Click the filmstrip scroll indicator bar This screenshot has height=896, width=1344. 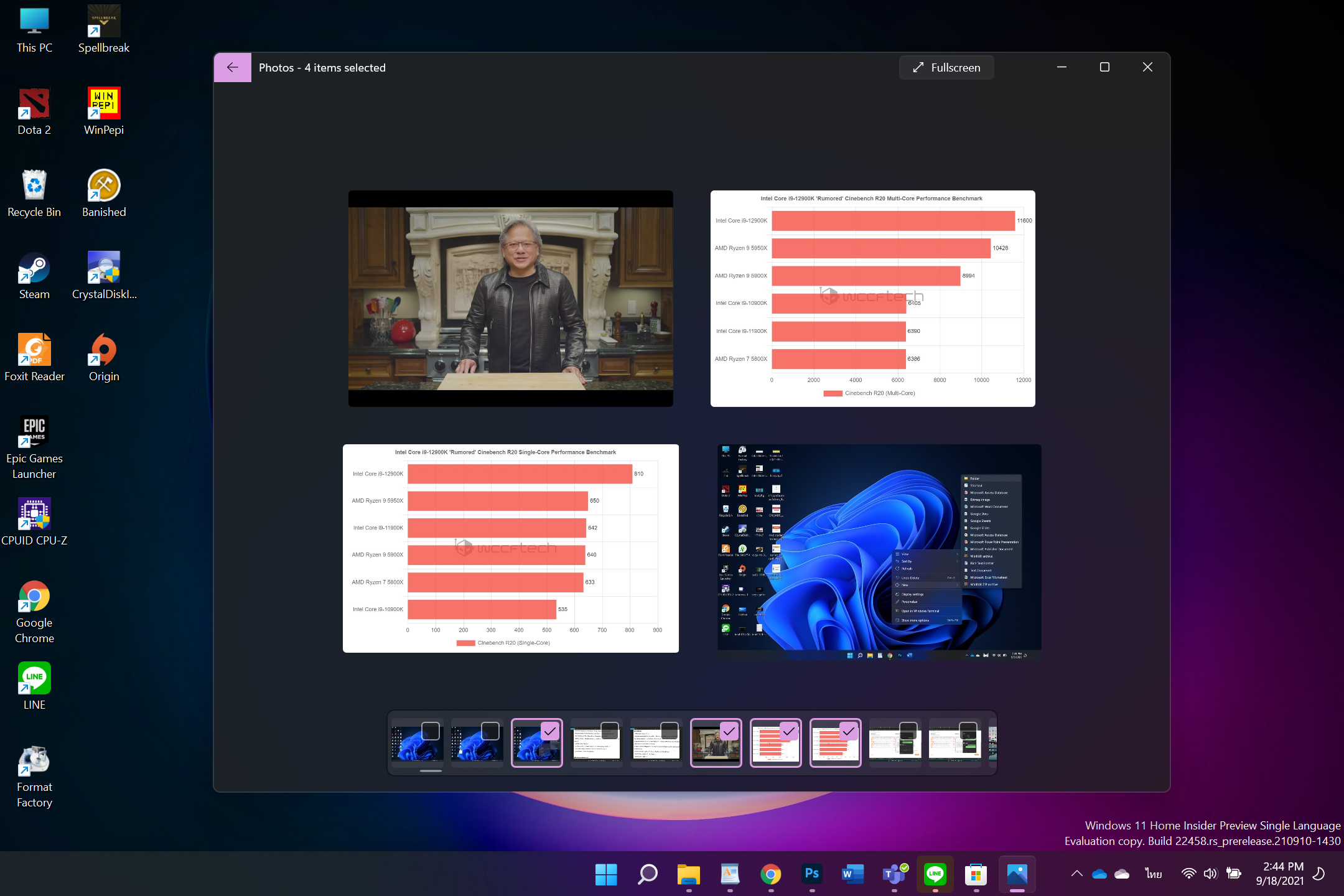click(x=431, y=770)
